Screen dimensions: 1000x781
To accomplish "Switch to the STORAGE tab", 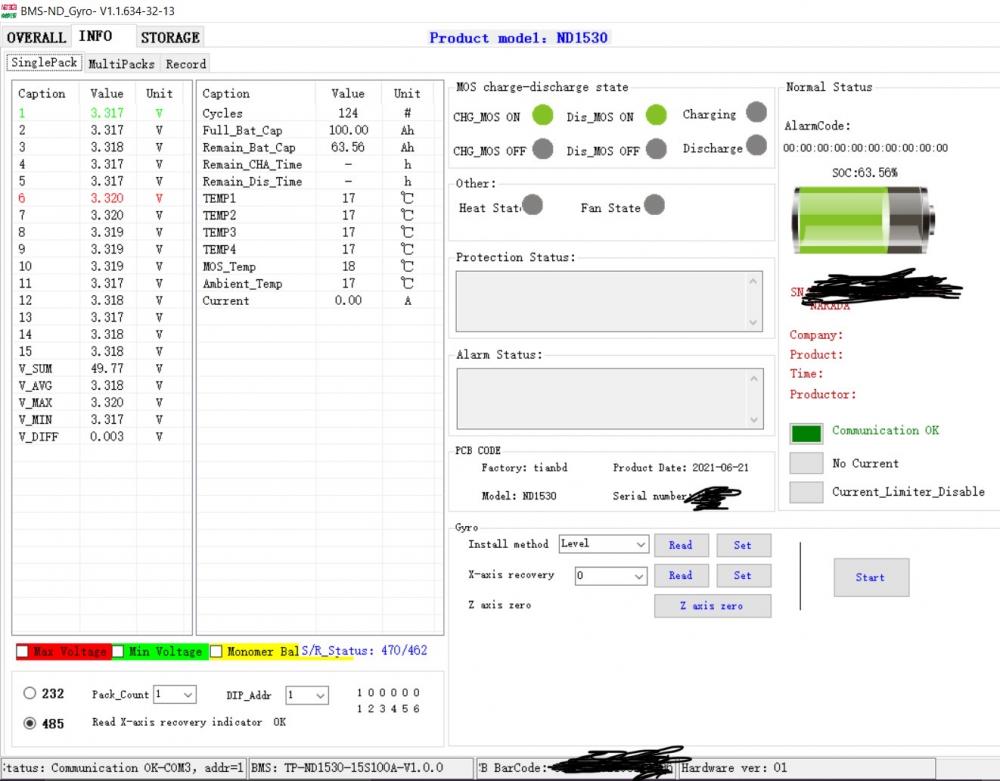I will [x=170, y=38].
